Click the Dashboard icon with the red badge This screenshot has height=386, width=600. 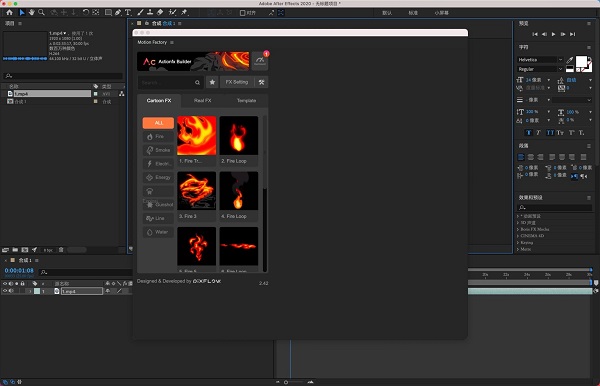click(x=260, y=61)
